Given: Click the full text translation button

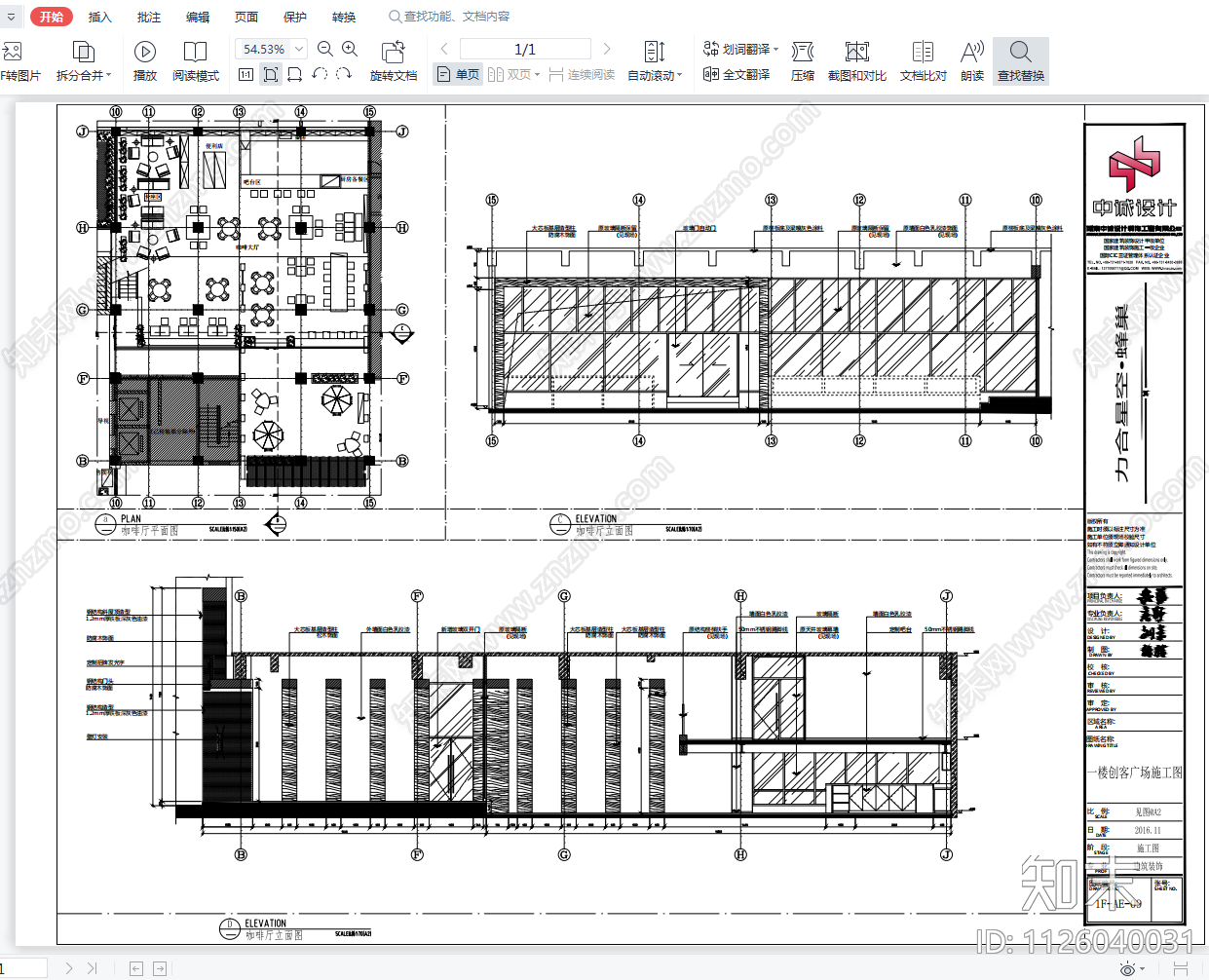Looking at the screenshot, I should pyautogui.click(x=737, y=74).
